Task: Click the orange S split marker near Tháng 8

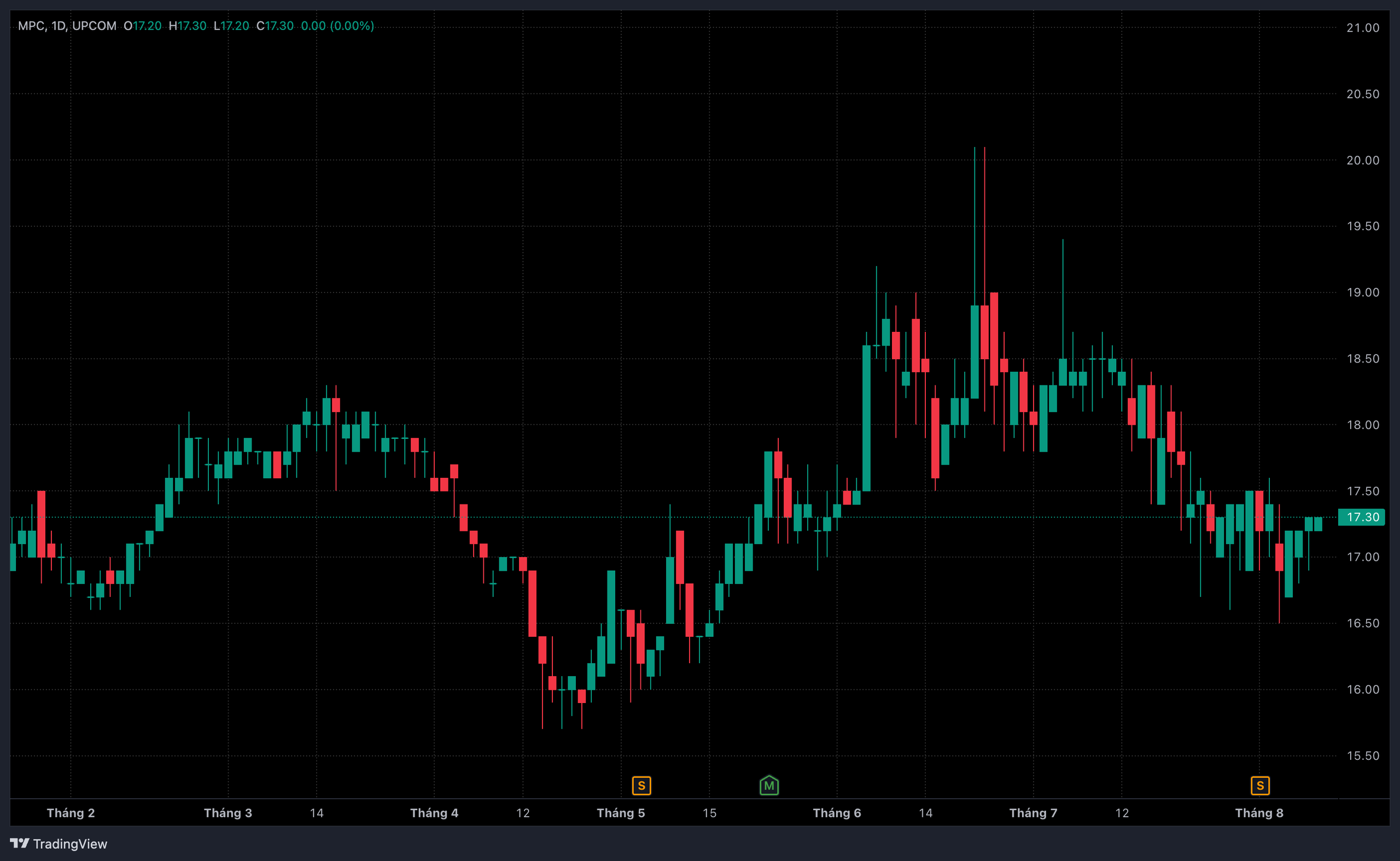Action: coord(1260,786)
